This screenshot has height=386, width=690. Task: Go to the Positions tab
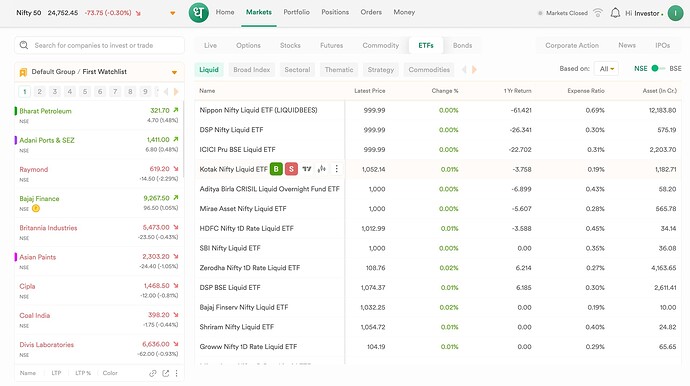[335, 12]
